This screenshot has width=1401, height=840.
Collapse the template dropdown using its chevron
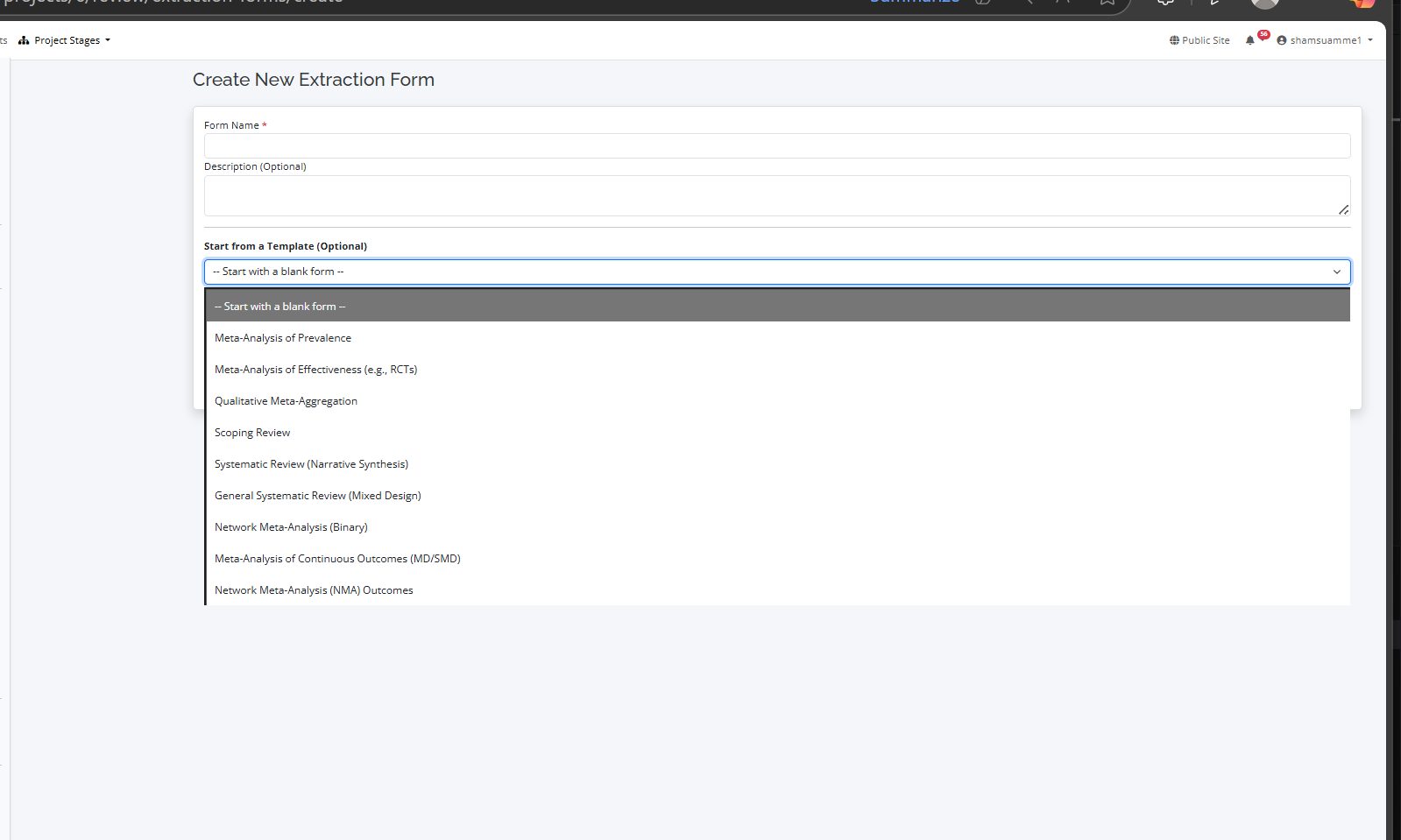pos(1336,272)
